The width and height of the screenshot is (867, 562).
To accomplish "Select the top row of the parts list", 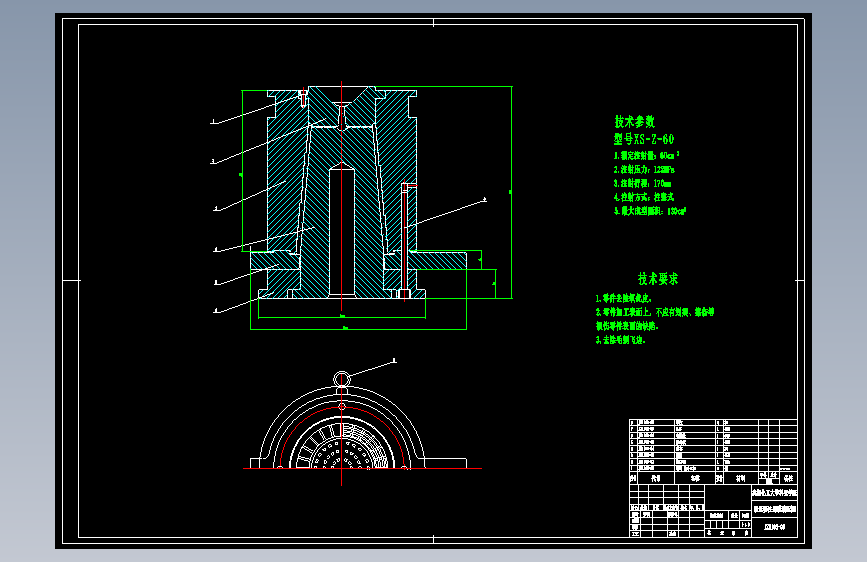I will click(713, 422).
